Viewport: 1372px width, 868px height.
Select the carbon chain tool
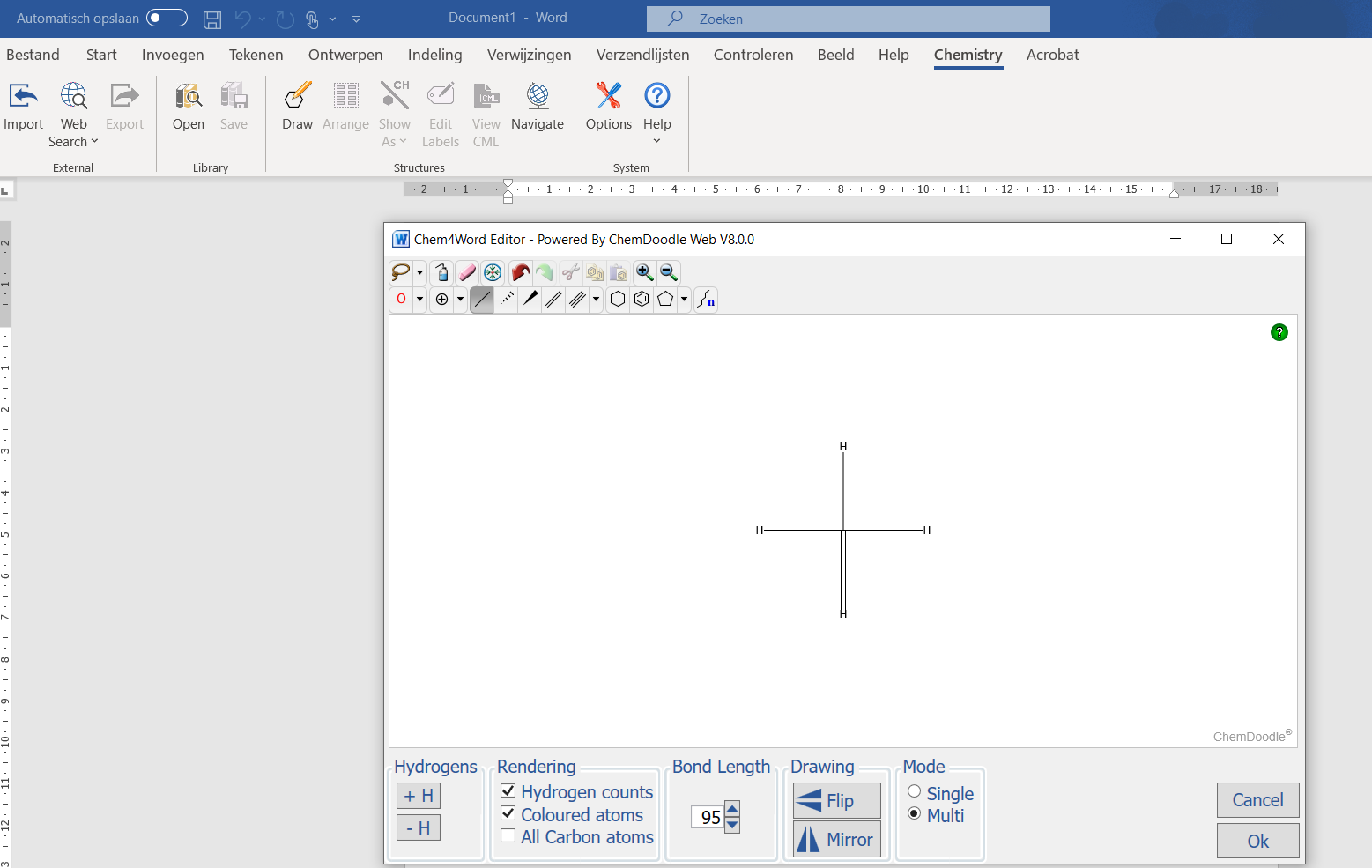tap(706, 300)
